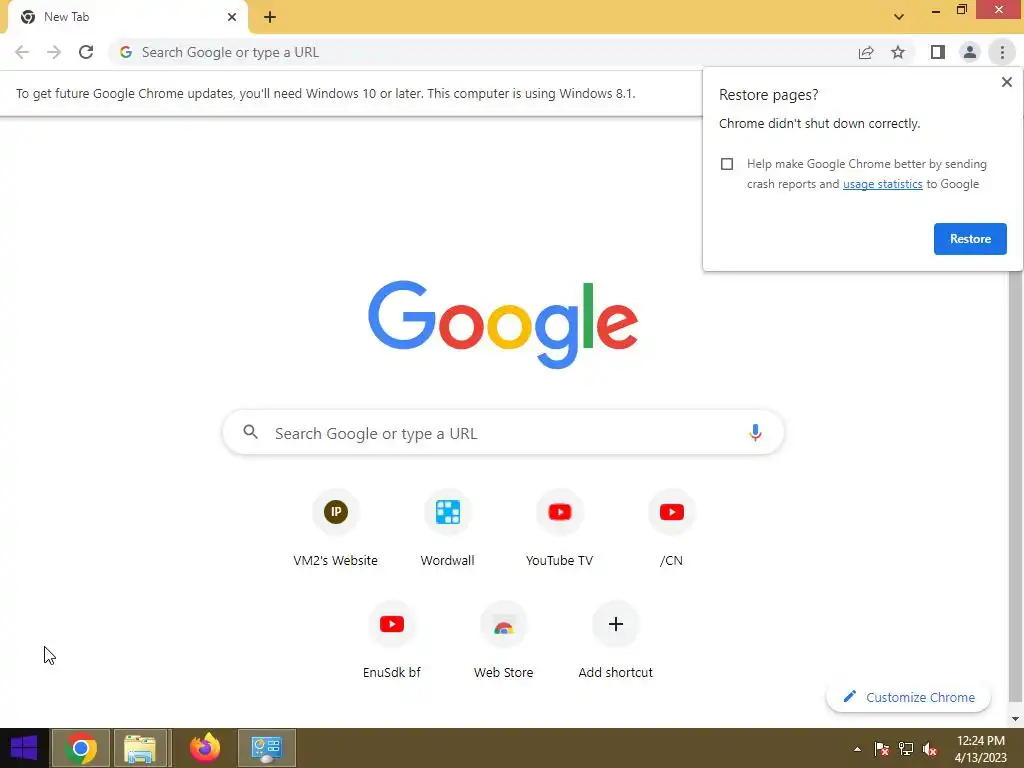The height and width of the screenshot is (768, 1024).
Task: Click the Action Center flag icon
Action: (882, 749)
